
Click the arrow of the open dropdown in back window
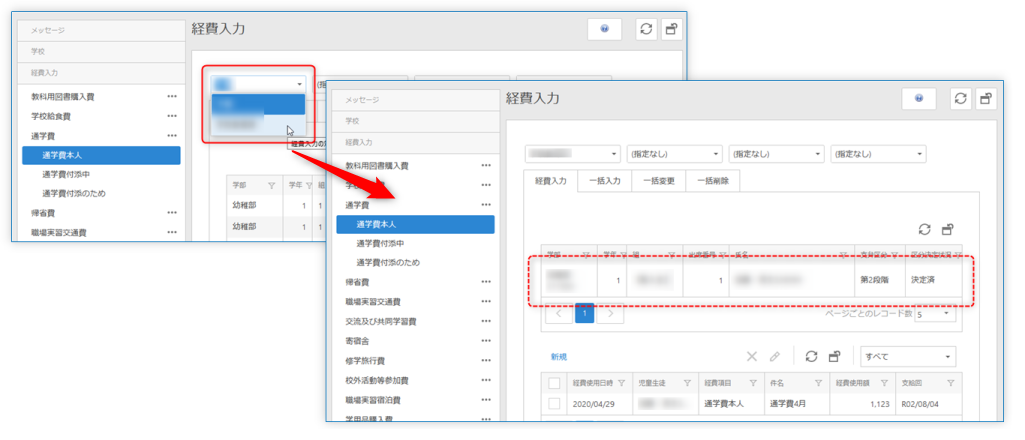pyautogui.click(x=299, y=84)
